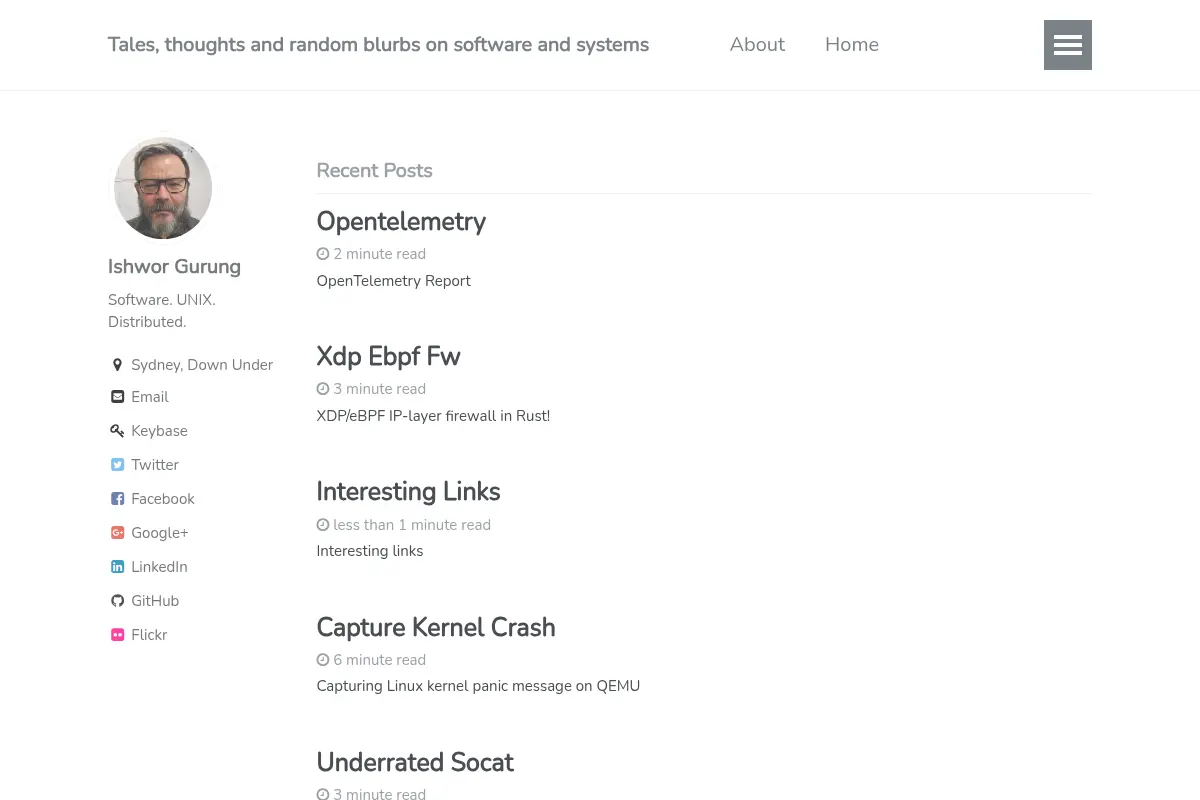1200x800 pixels.
Task: Click the Keybase key icon
Action: pos(117,431)
